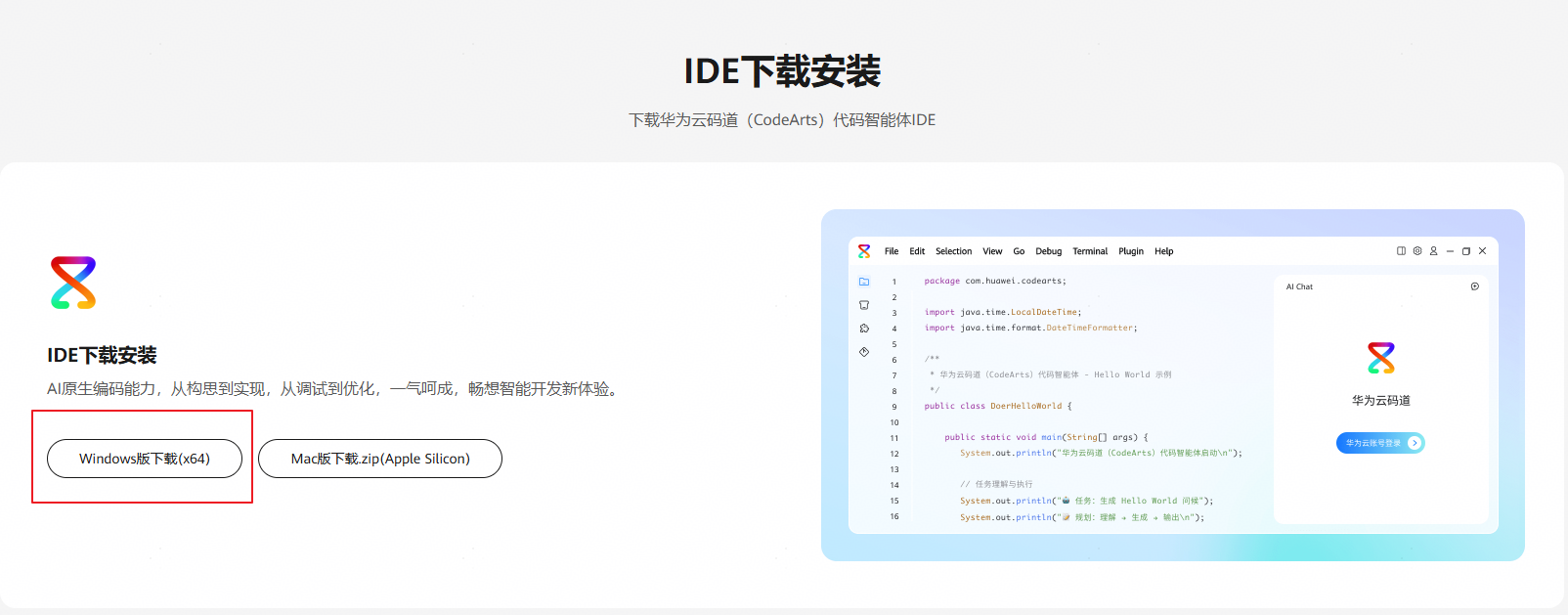The height and width of the screenshot is (615, 1568).
Task: Click the Mac版下载.zip(Apple Silicon) button
Action: click(x=380, y=459)
